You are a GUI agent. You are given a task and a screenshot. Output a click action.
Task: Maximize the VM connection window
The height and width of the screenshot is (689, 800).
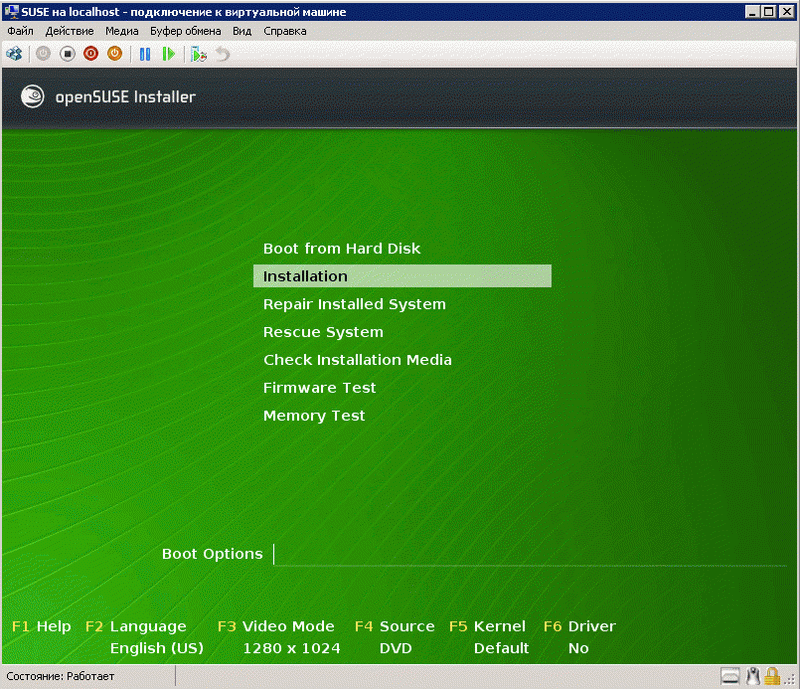tap(769, 11)
